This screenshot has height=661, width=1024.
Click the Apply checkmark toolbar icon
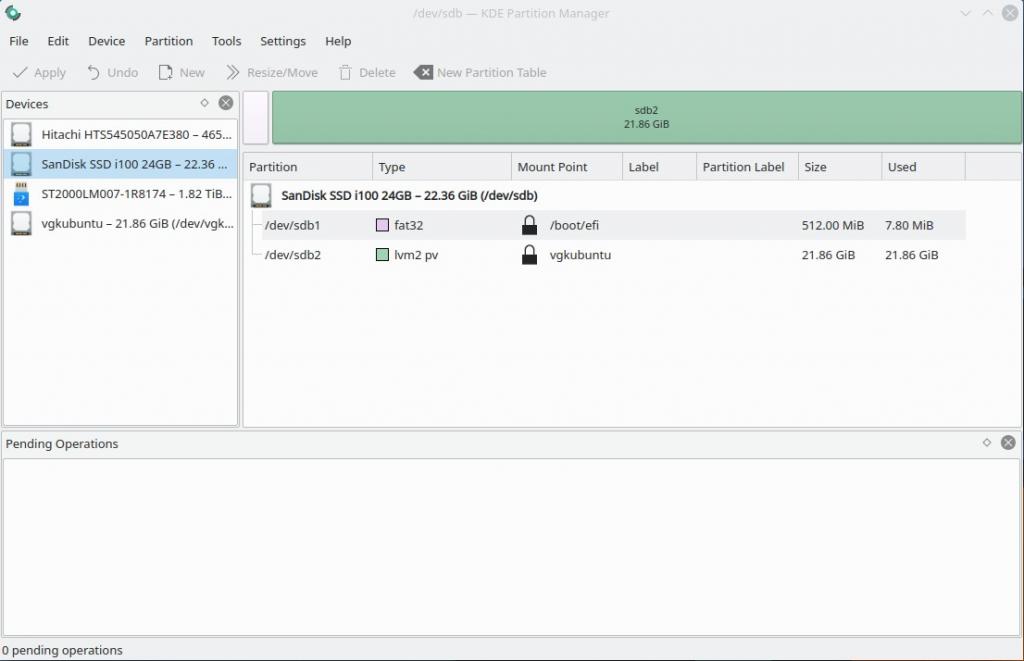point(20,72)
